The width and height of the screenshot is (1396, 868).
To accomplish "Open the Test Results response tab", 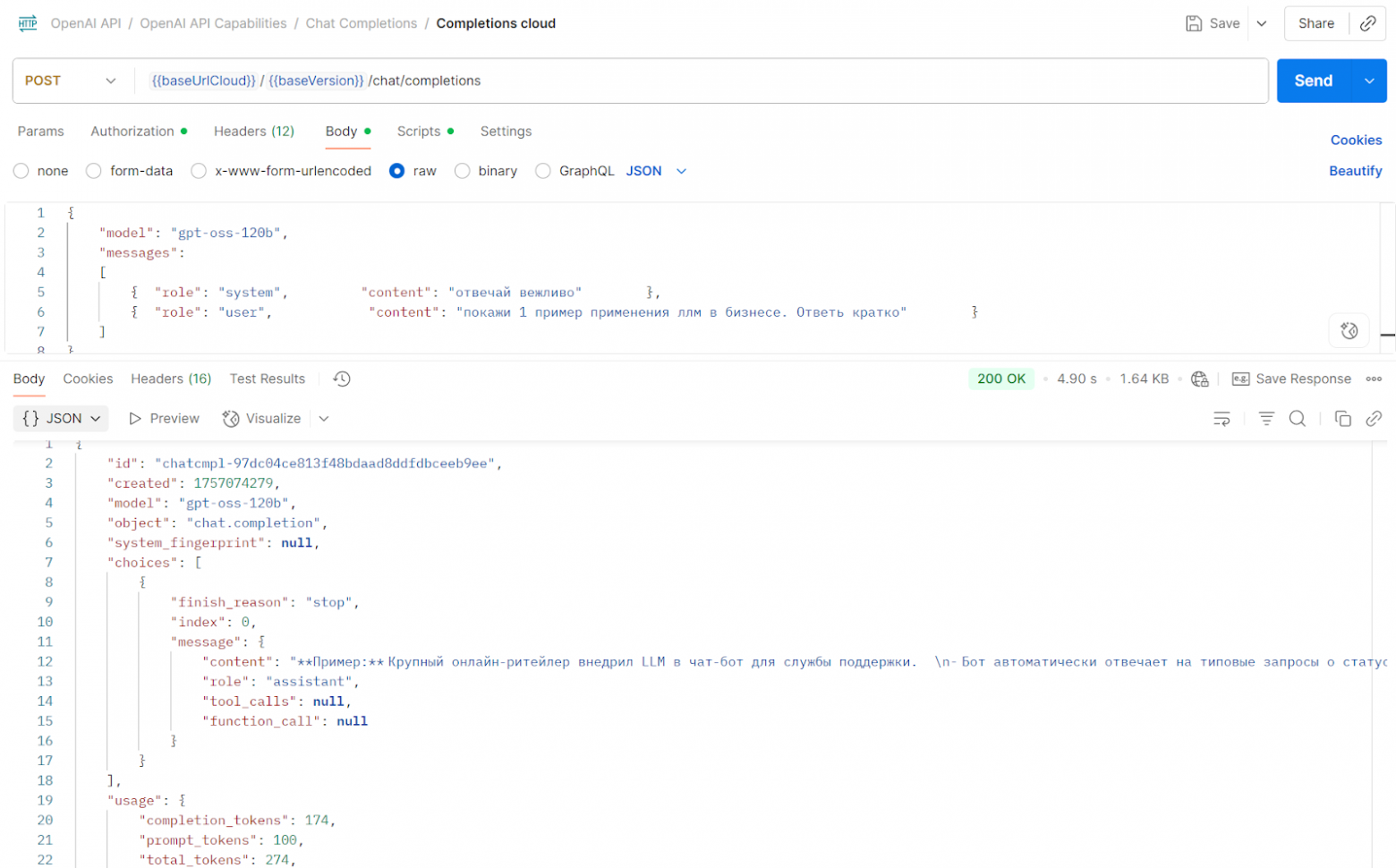I will [x=267, y=379].
